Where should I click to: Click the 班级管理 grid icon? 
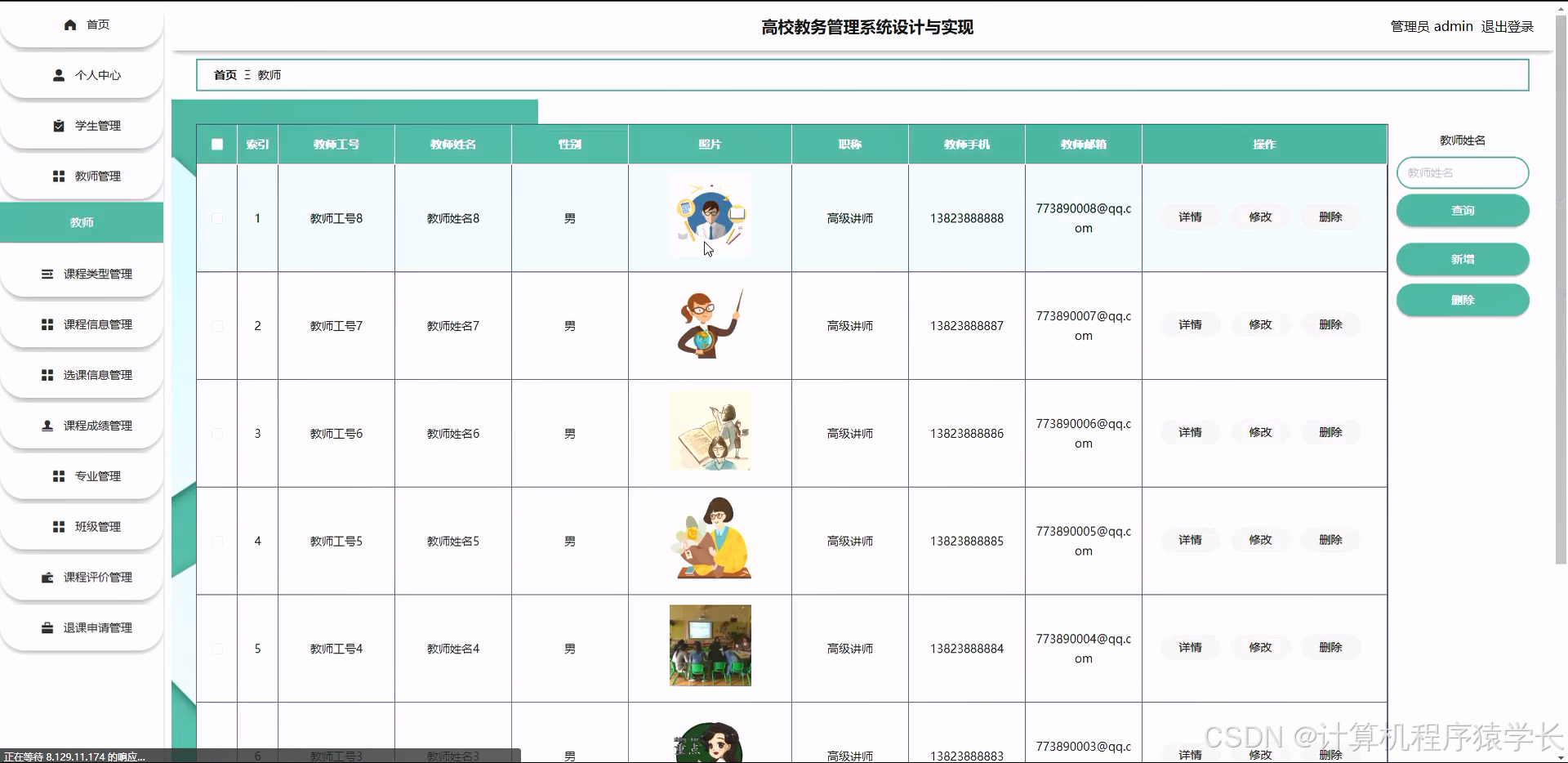click(x=58, y=526)
